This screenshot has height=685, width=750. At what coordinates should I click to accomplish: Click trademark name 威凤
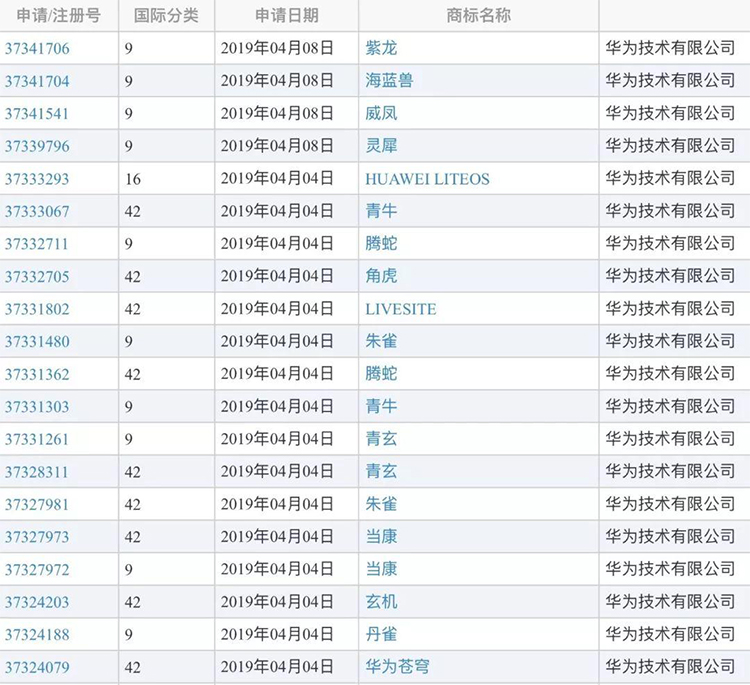point(381,113)
